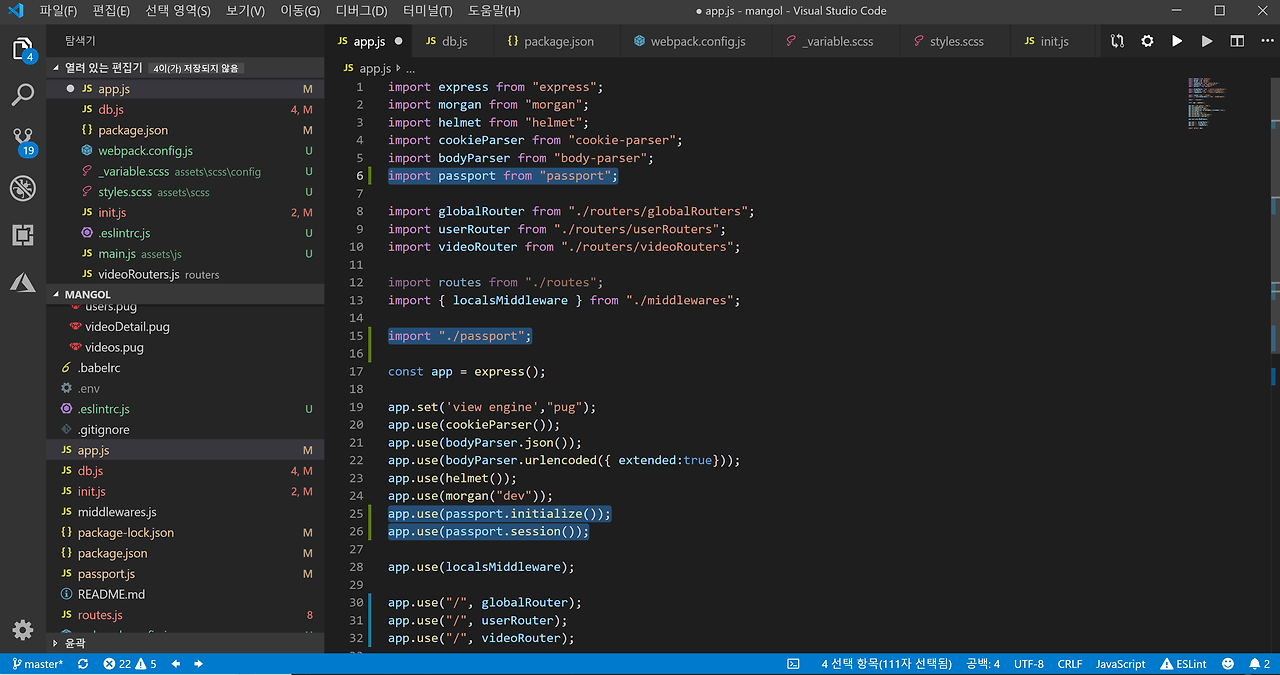Click the code minimap preview
Viewport: 1280px width, 675px height.
[x=1208, y=104]
